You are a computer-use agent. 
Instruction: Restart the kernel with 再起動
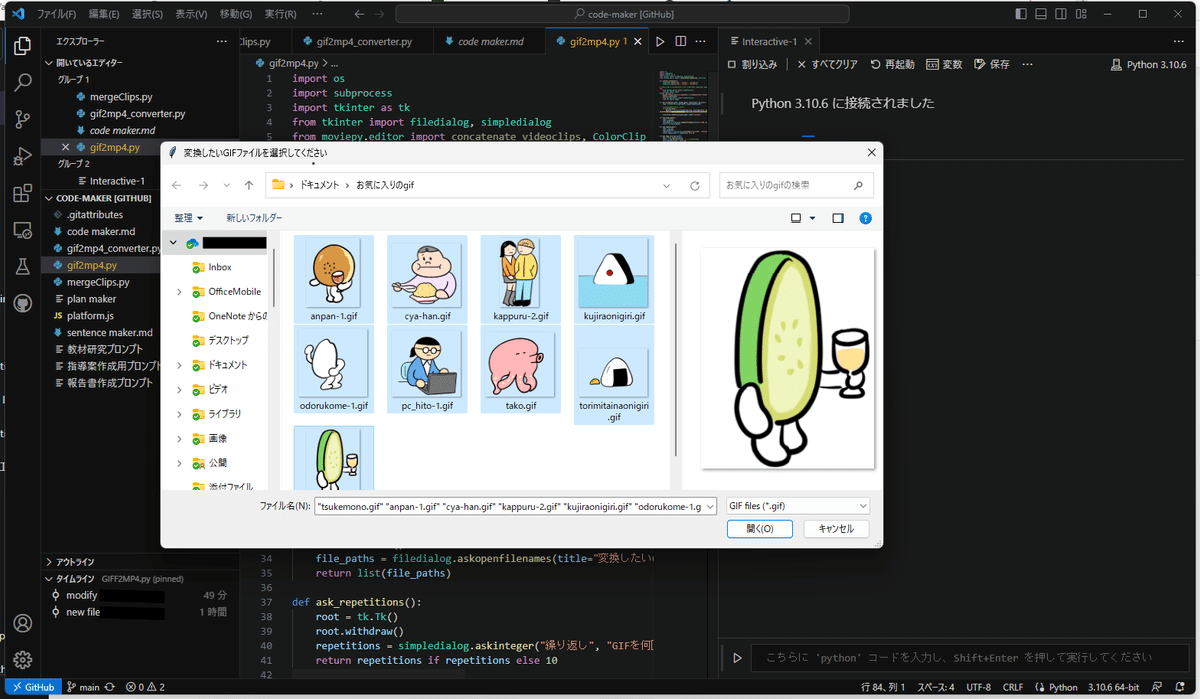892,64
